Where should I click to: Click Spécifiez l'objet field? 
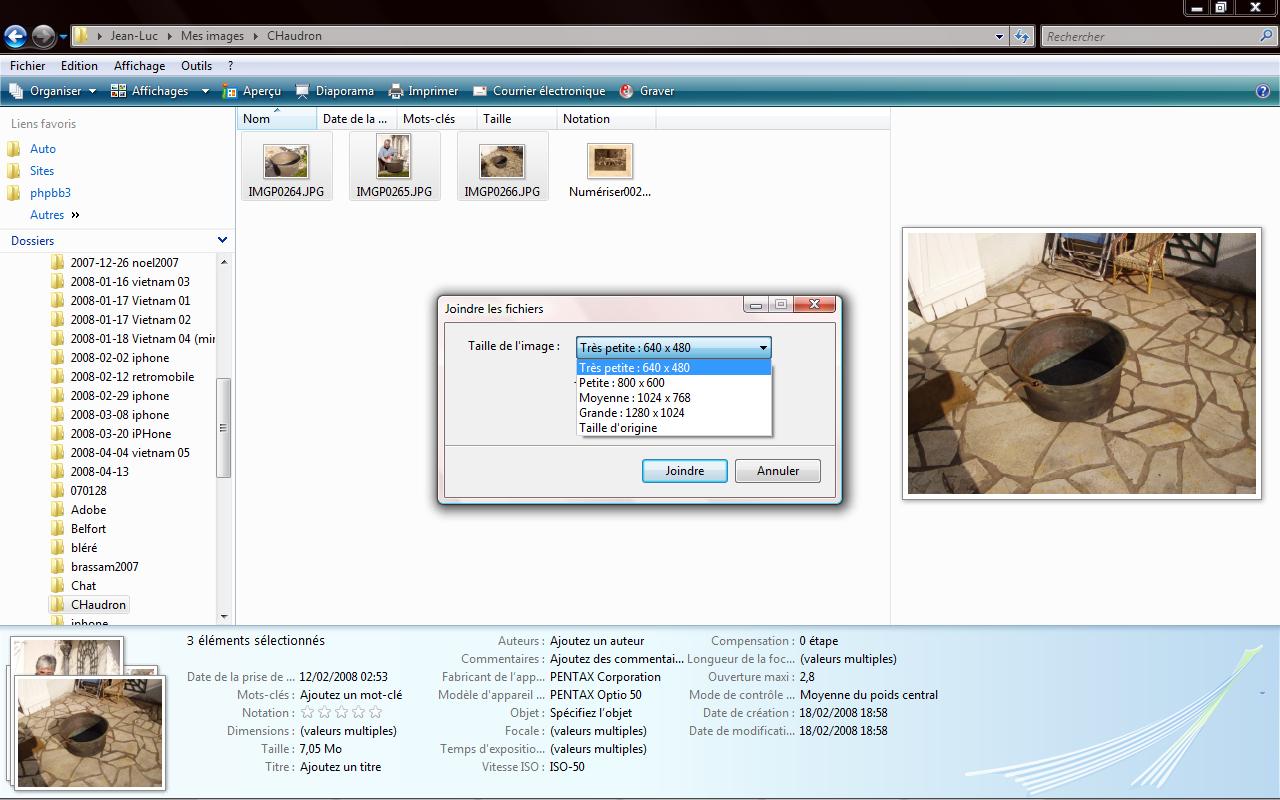coord(591,713)
